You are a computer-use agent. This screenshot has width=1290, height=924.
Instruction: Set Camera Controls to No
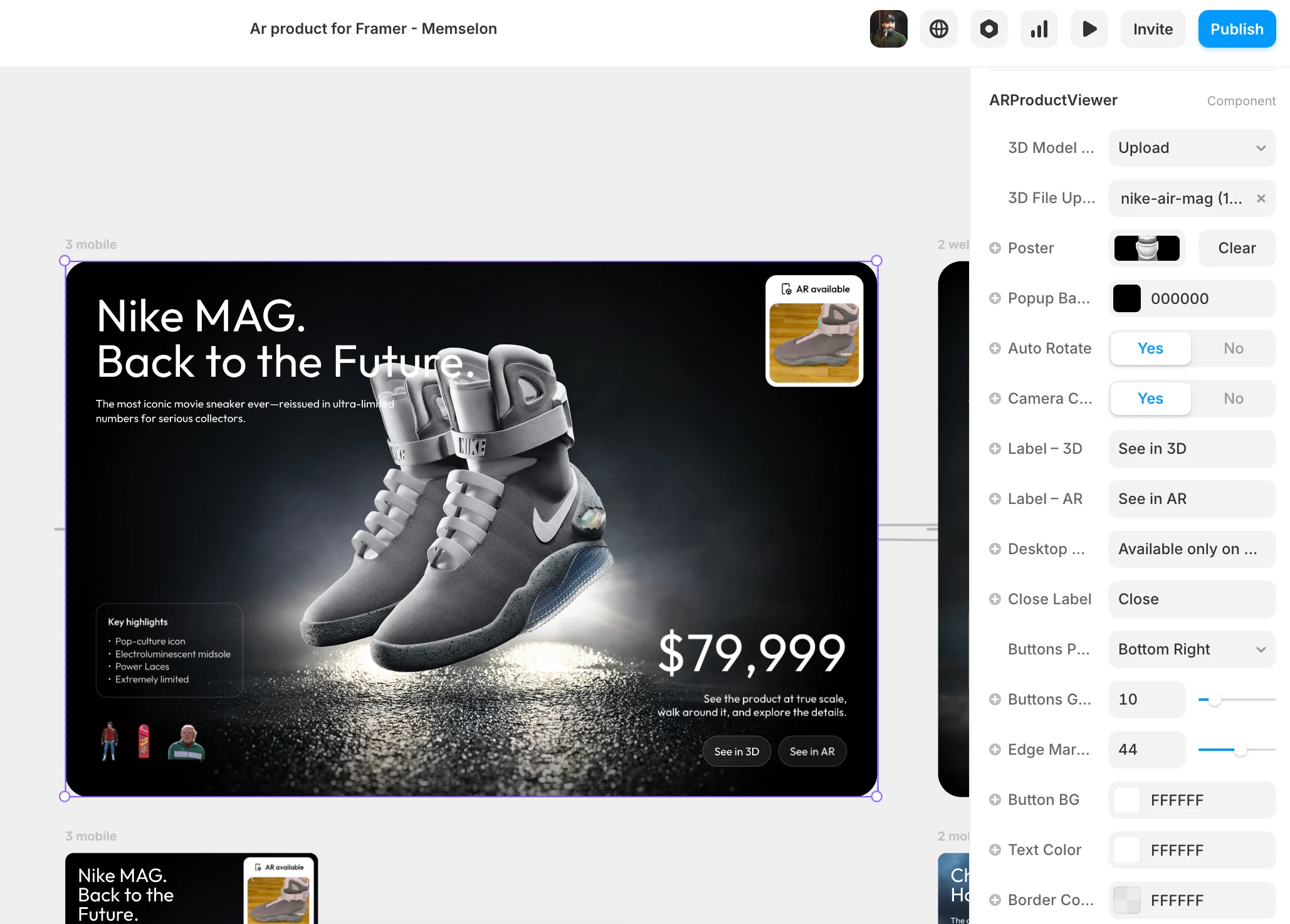[1233, 399]
